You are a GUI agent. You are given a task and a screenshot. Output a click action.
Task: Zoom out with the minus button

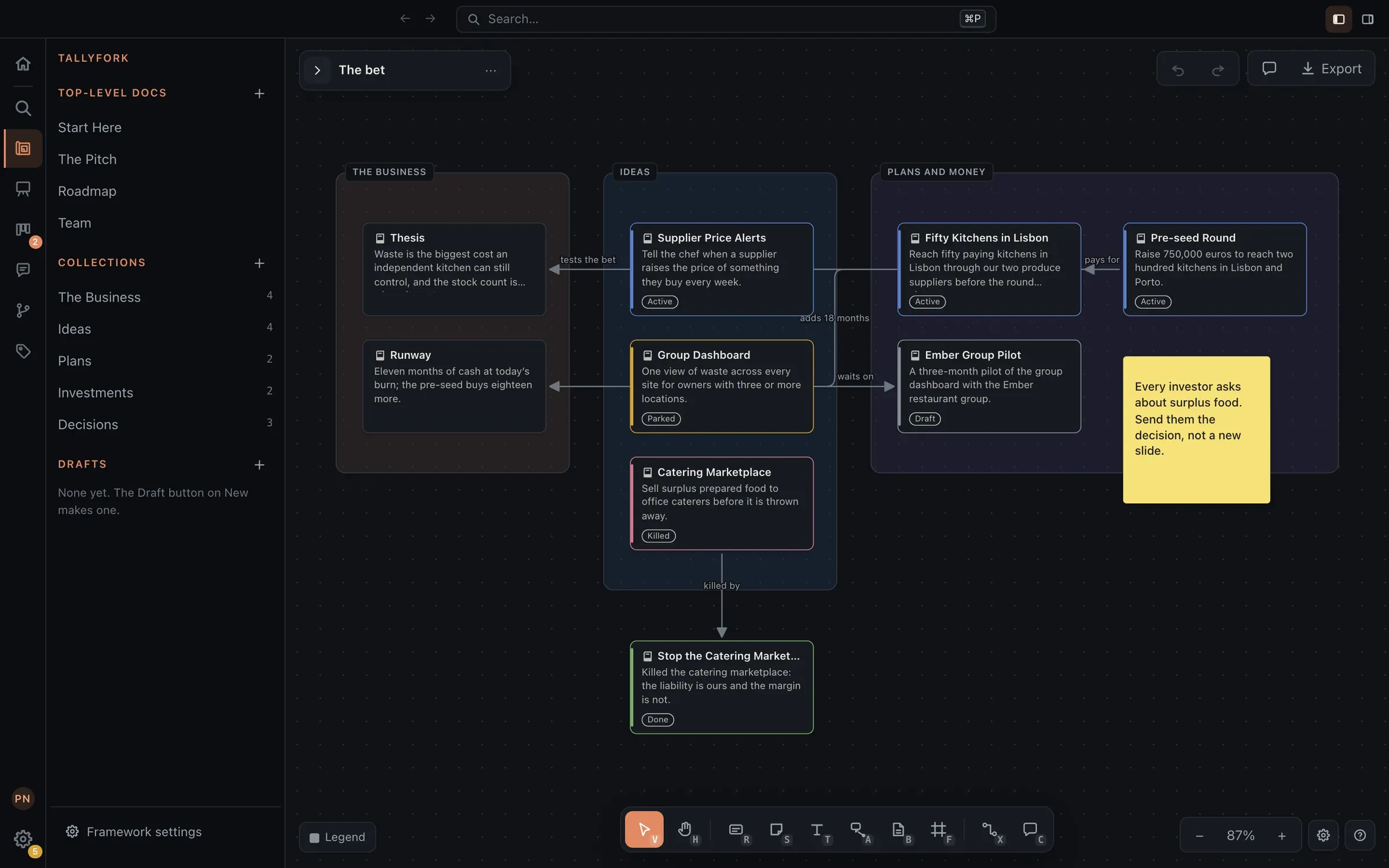(x=1199, y=835)
